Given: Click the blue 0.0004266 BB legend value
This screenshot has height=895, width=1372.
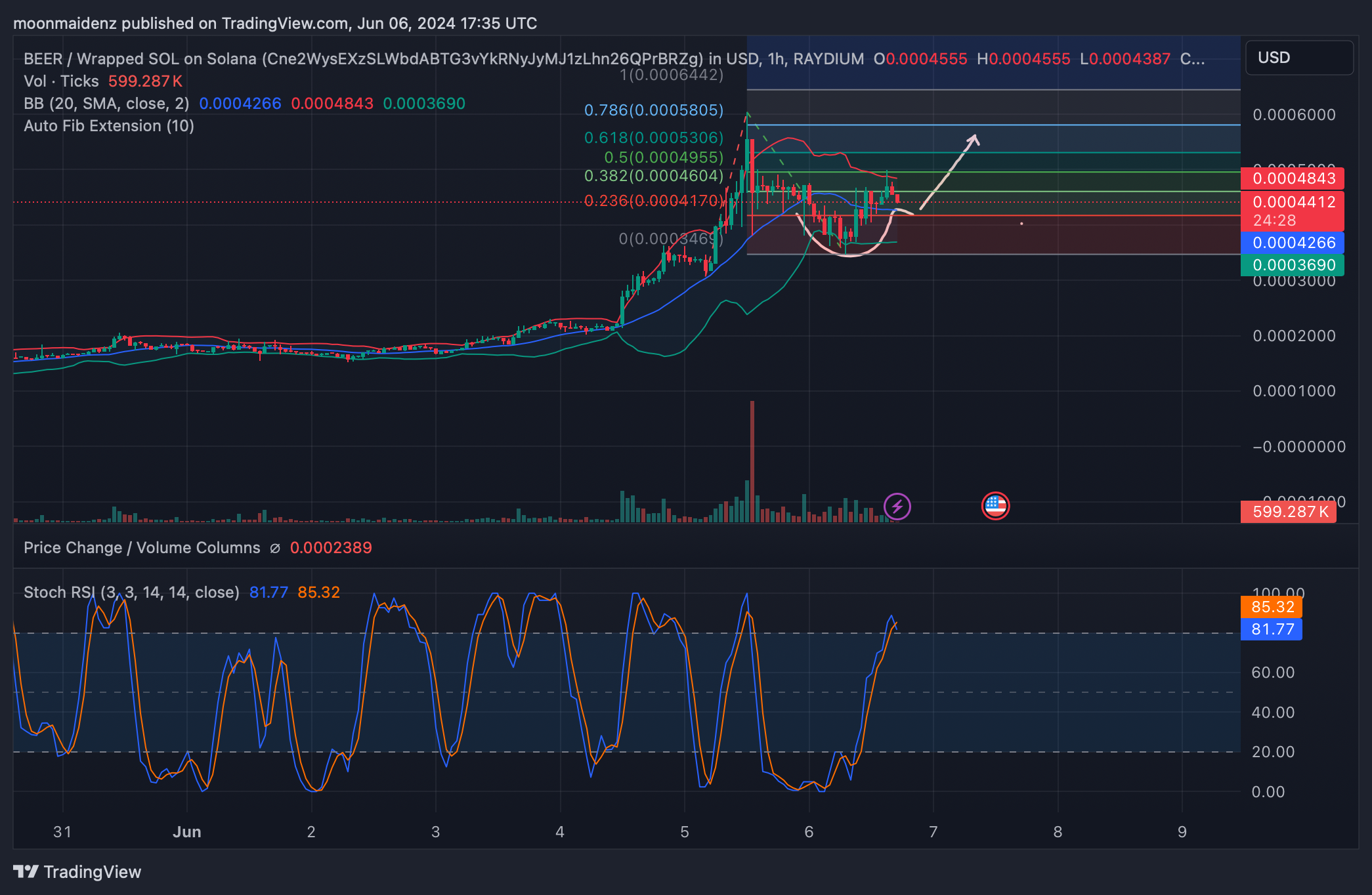Looking at the screenshot, I should 240,104.
